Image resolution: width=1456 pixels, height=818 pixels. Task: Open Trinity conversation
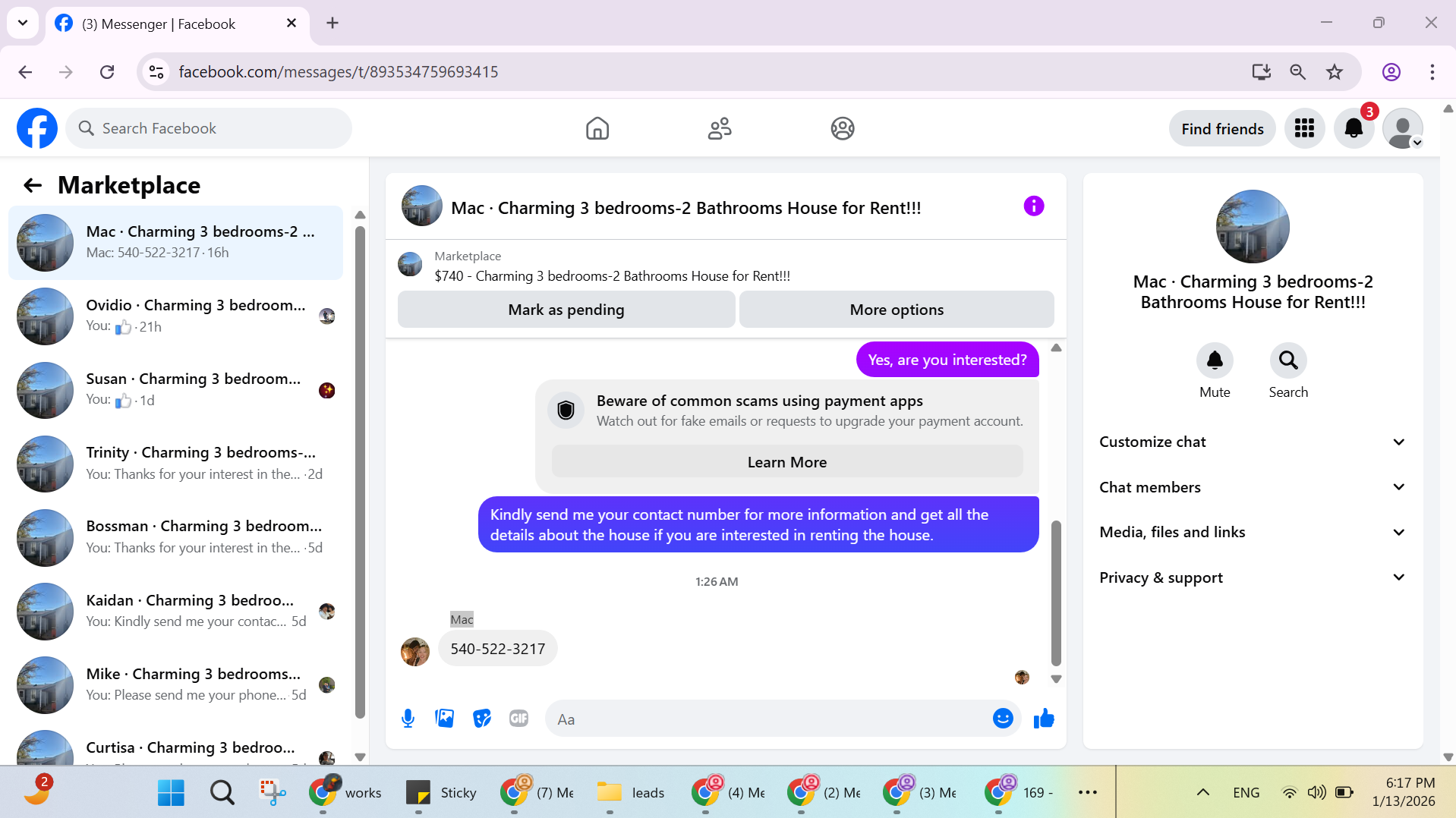coord(175,463)
